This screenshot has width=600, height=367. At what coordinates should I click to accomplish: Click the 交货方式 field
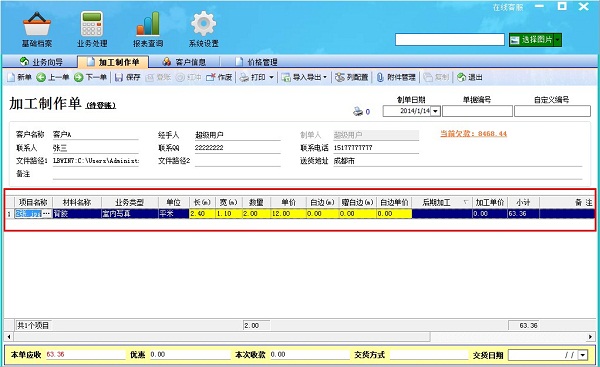point(429,355)
